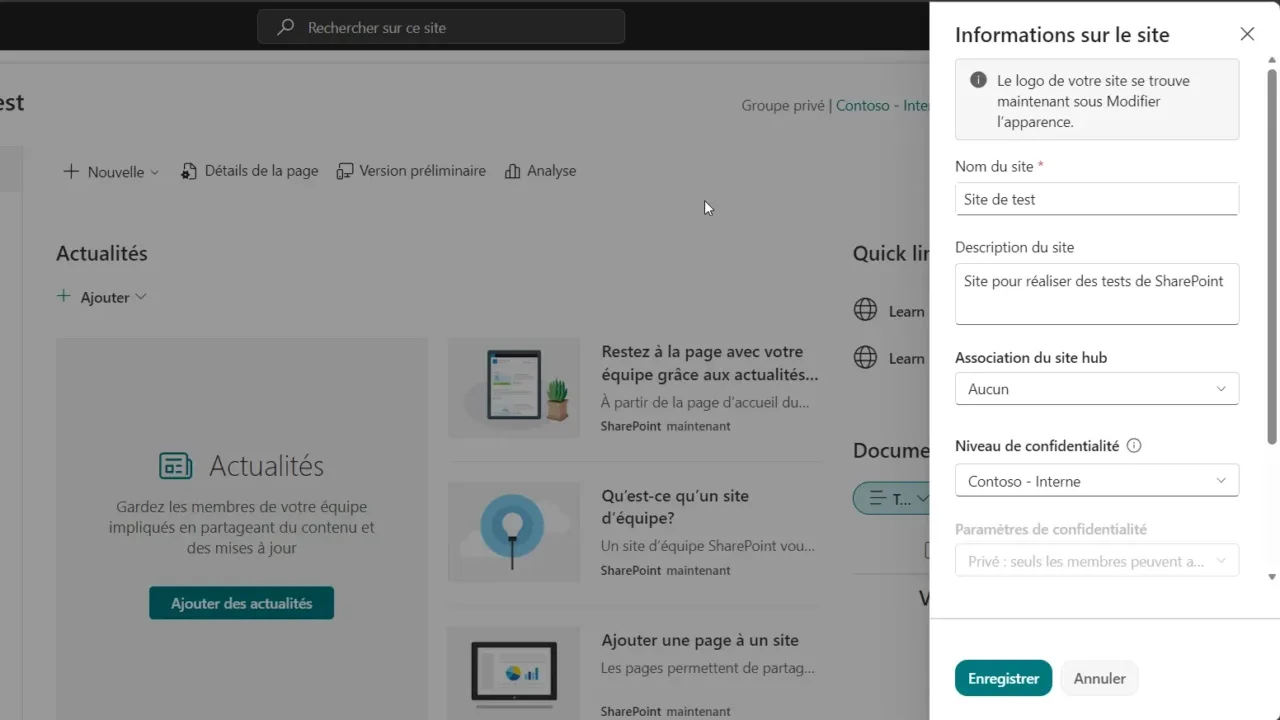
Task: Expand the Nouvelle dropdown chevron
Action: [x=154, y=172]
